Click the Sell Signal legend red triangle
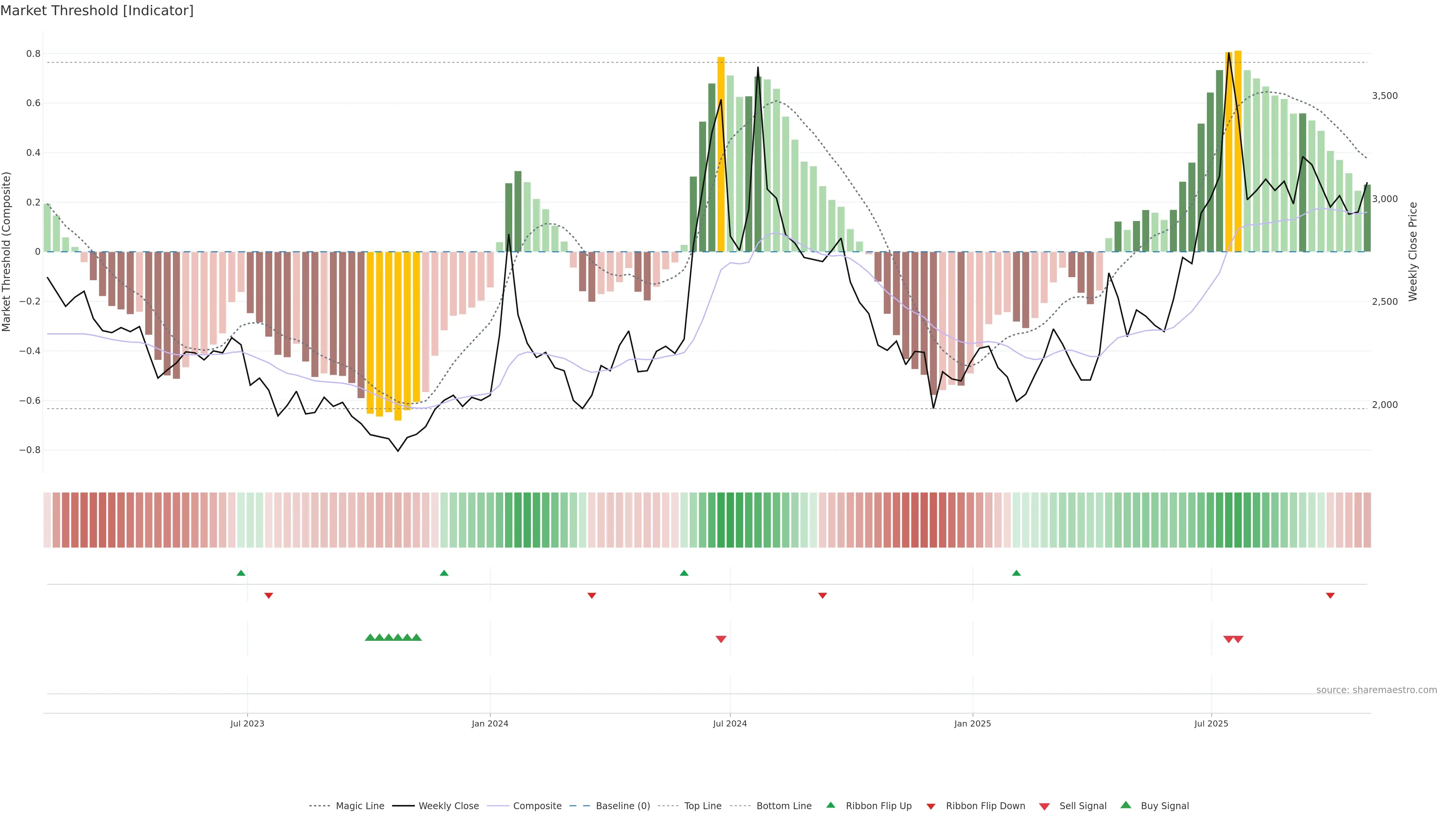This screenshot has height=819, width=1456. (x=1044, y=806)
